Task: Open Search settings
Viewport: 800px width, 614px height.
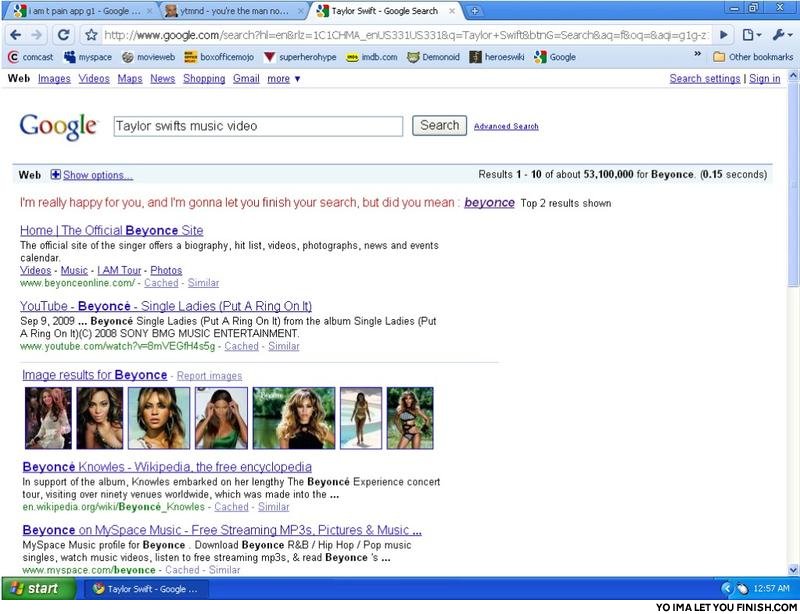Action: (705, 79)
